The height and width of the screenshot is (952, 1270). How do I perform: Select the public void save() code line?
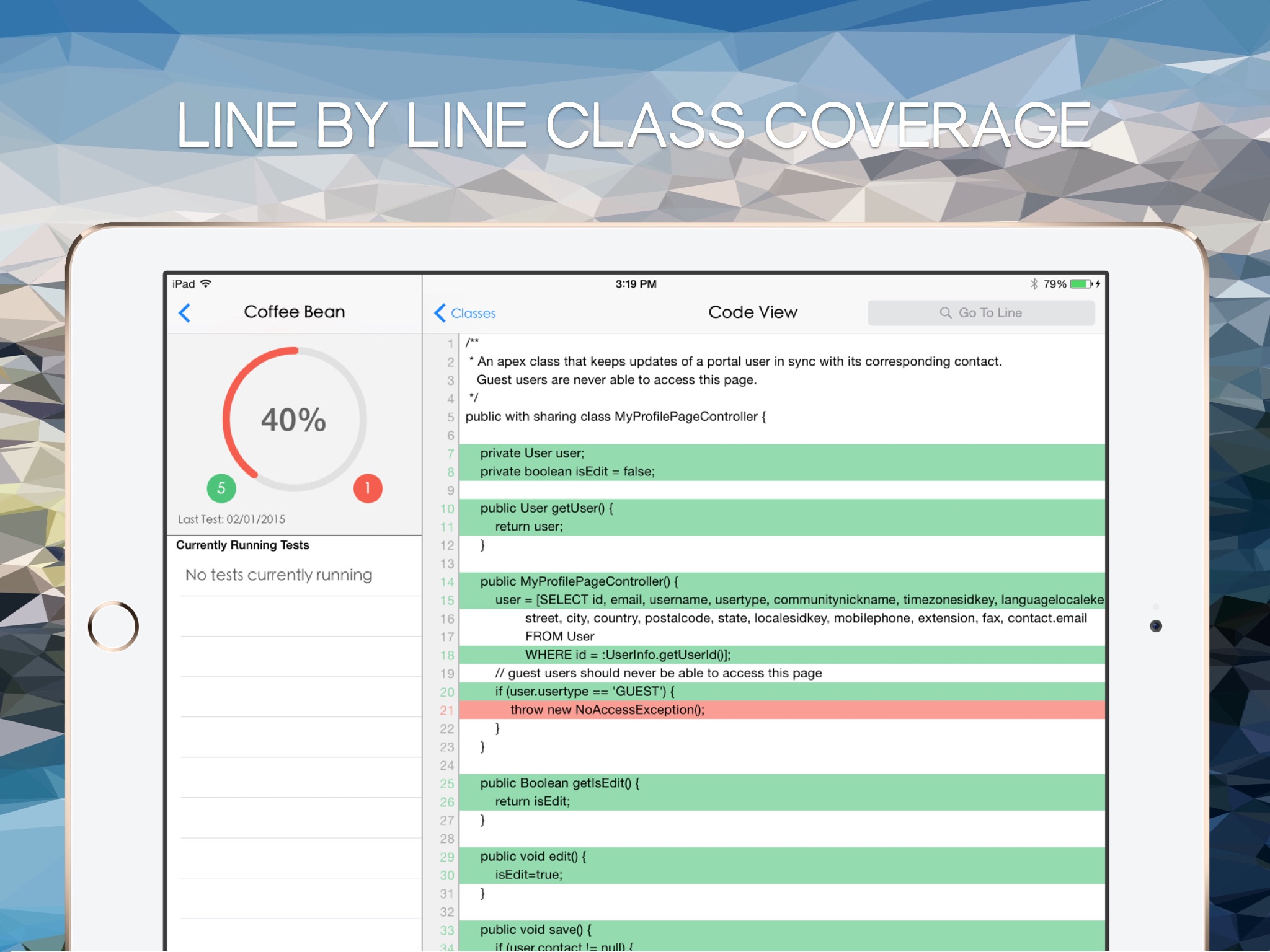[x=536, y=930]
